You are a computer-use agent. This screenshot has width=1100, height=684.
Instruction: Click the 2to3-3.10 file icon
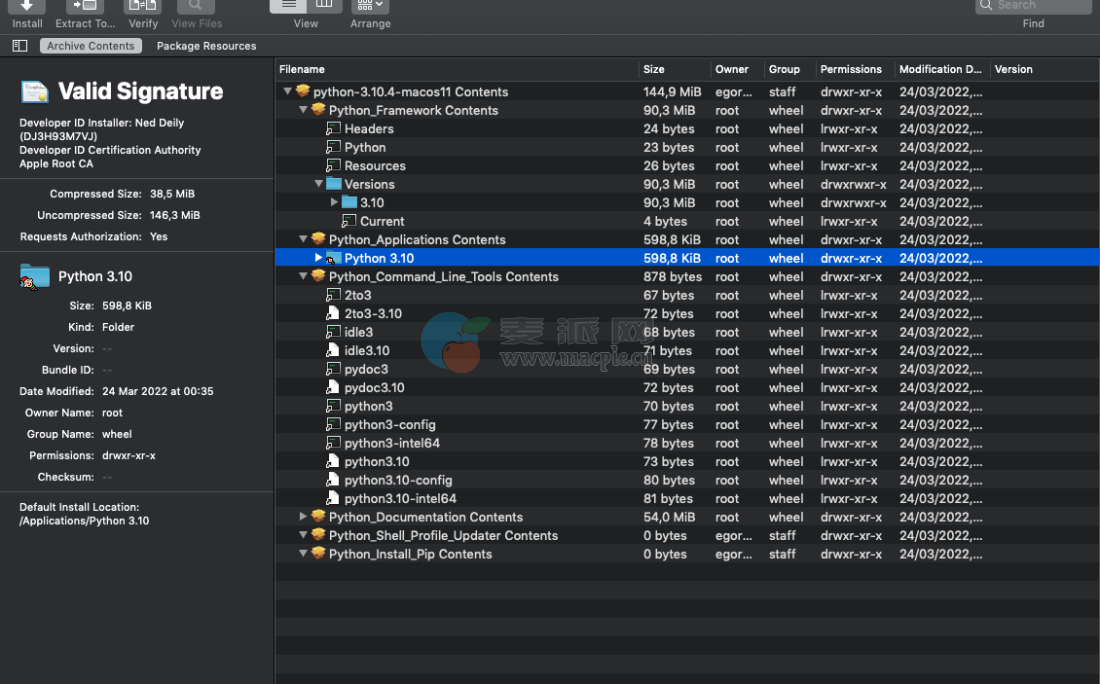point(333,314)
